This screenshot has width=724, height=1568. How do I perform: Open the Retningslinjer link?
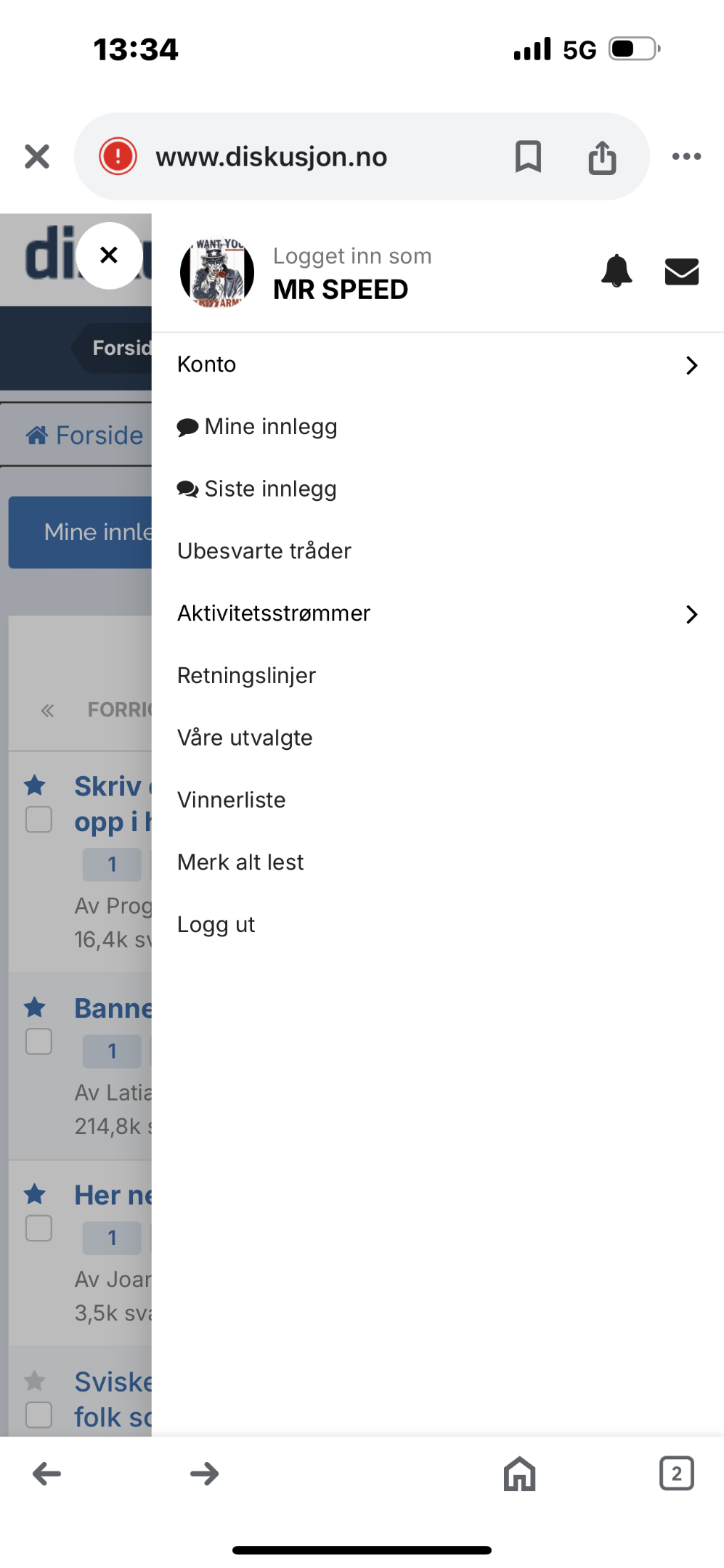246,676
